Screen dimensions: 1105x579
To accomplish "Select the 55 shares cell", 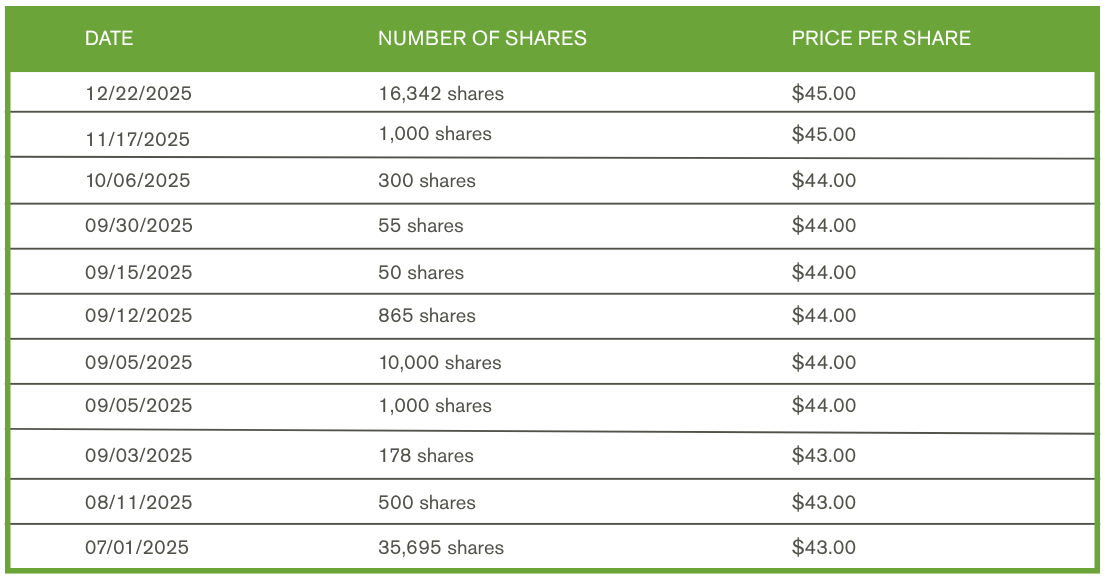I will click(x=421, y=226).
